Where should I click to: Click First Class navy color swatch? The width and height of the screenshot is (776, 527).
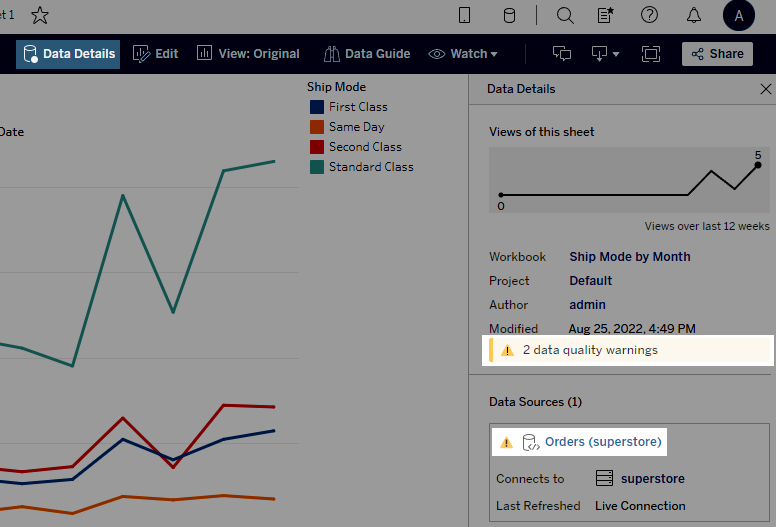[x=317, y=107]
